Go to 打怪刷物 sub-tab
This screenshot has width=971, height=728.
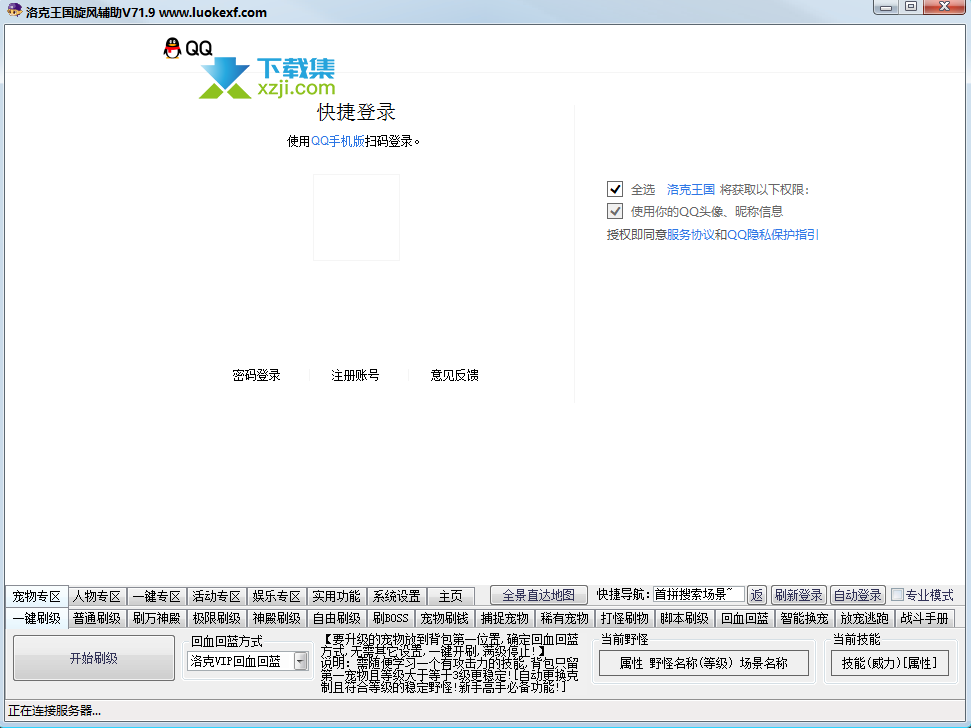point(624,618)
